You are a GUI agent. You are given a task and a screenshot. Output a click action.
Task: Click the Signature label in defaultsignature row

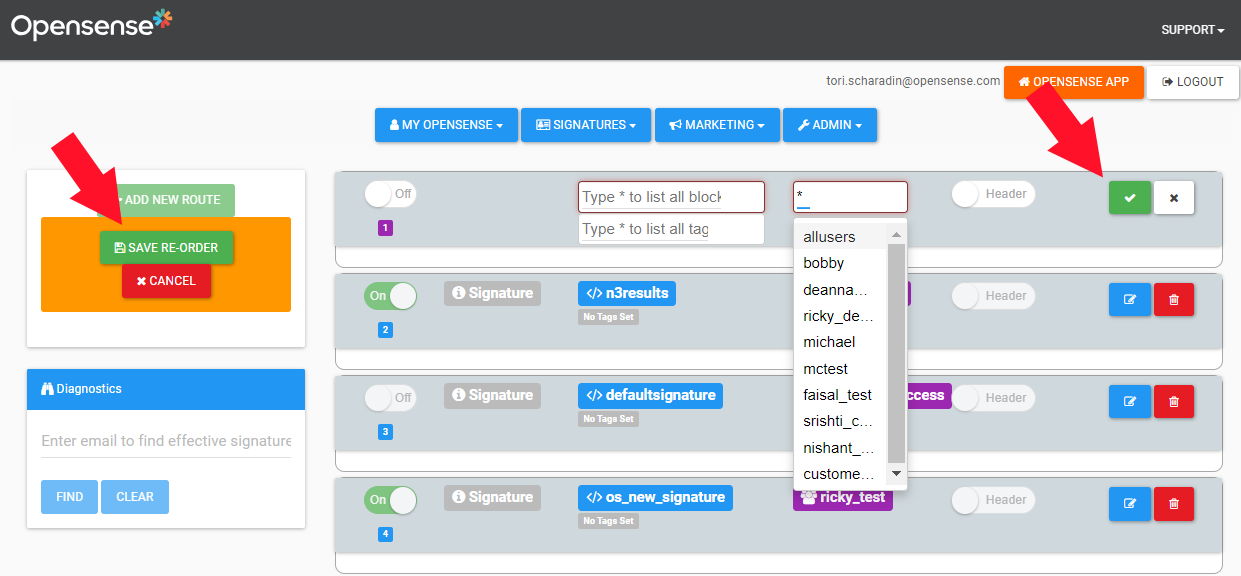point(492,395)
